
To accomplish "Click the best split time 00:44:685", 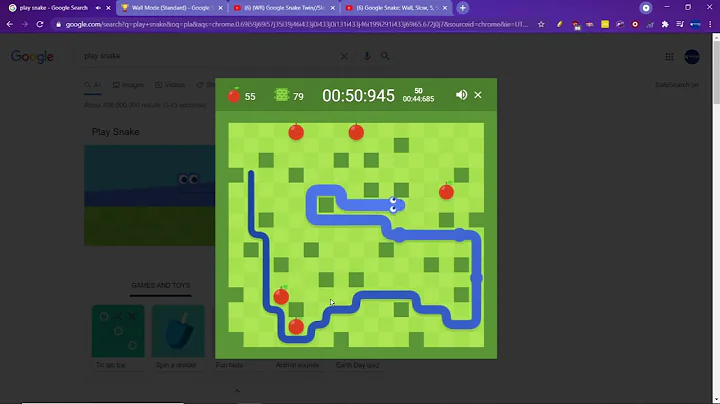I will coord(418,99).
